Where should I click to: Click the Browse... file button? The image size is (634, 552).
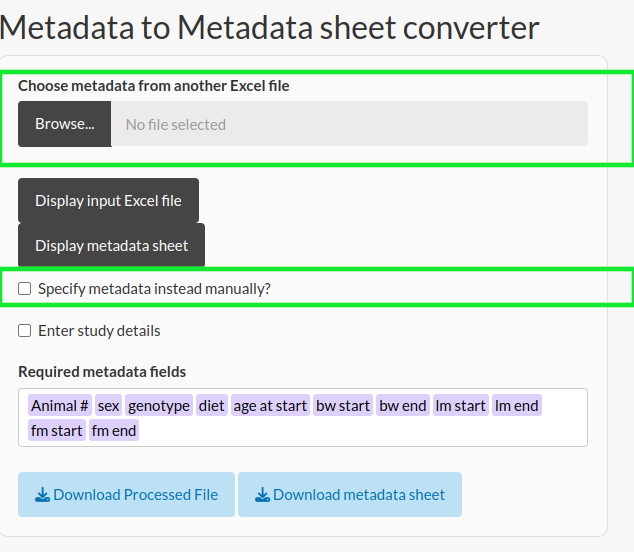65,124
